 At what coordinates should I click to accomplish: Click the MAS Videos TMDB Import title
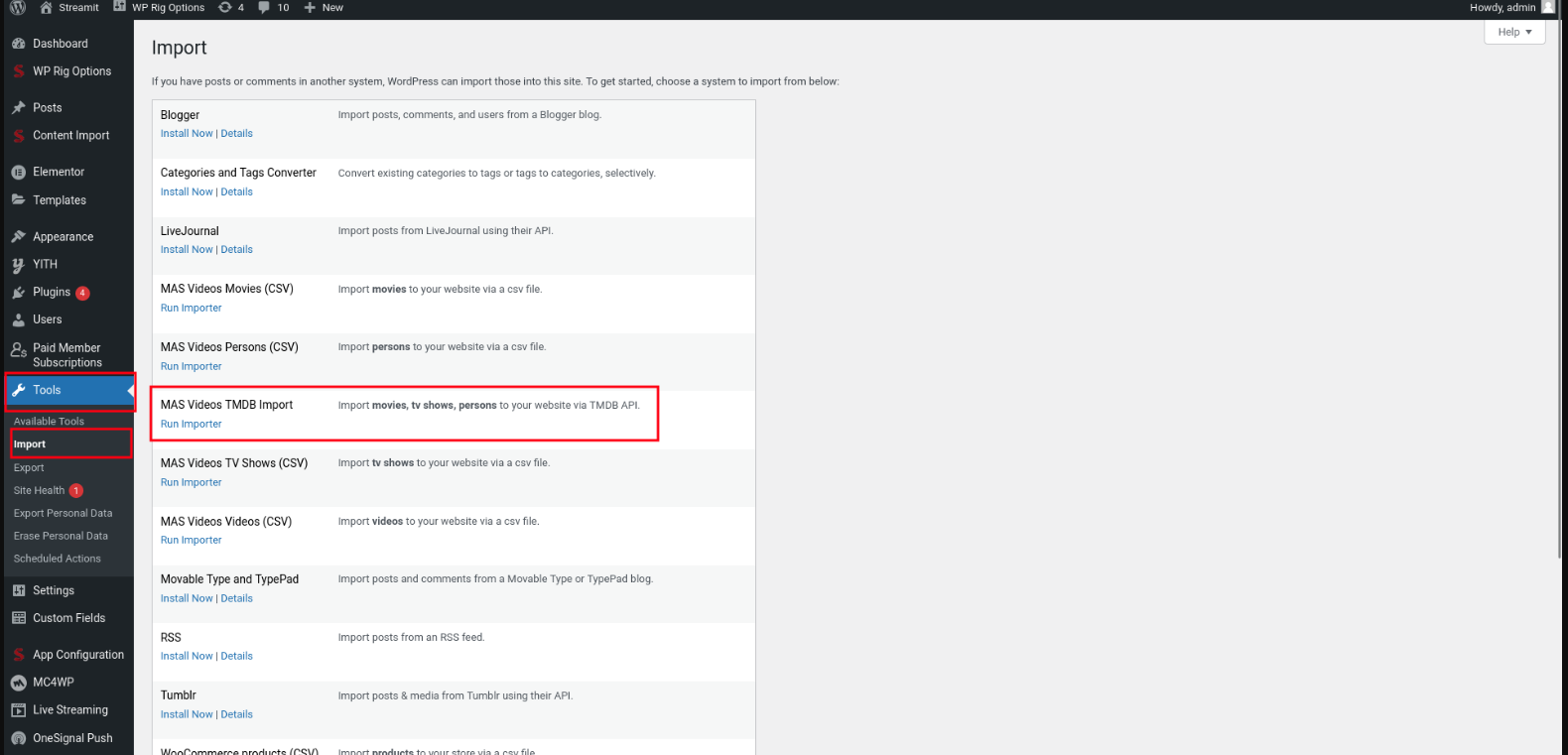[226, 405]
